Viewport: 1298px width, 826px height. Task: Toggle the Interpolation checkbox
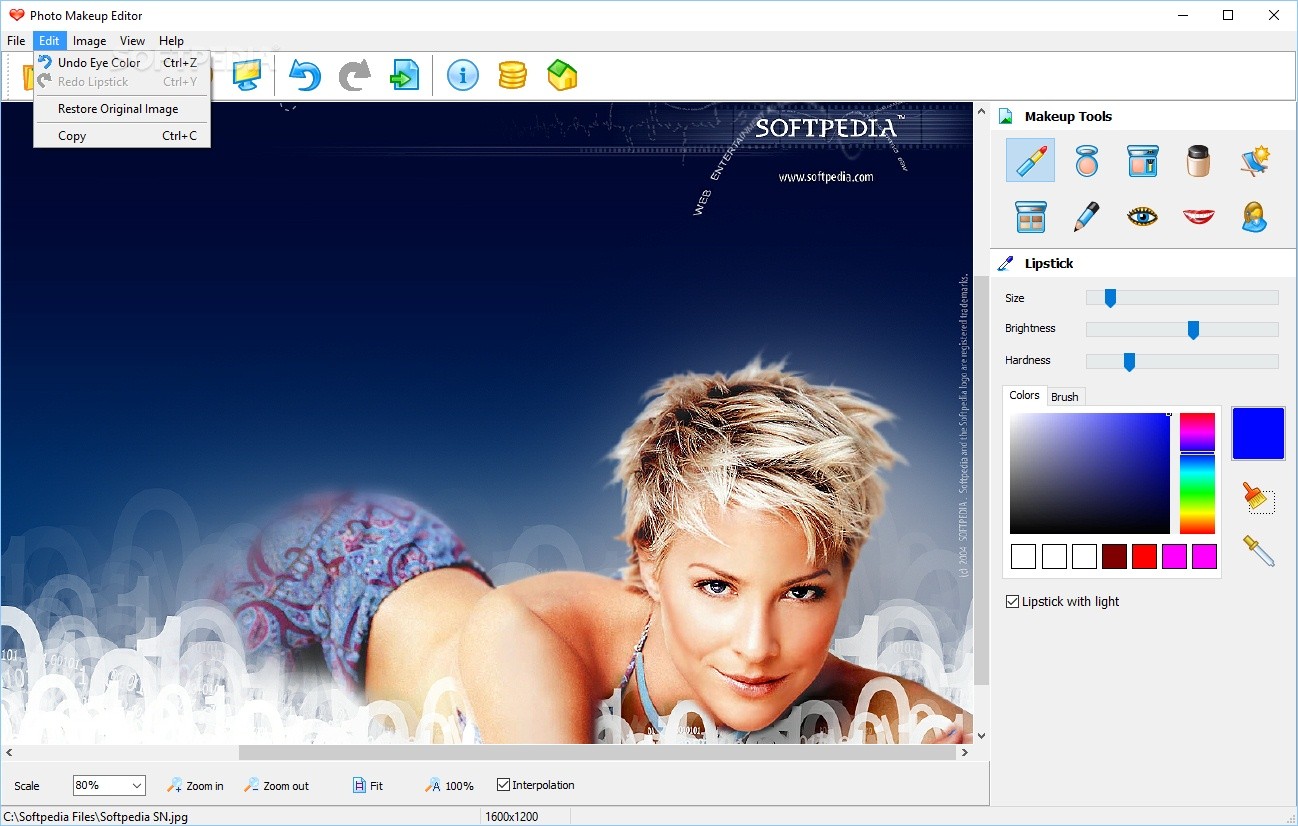[x=503, y=785]
